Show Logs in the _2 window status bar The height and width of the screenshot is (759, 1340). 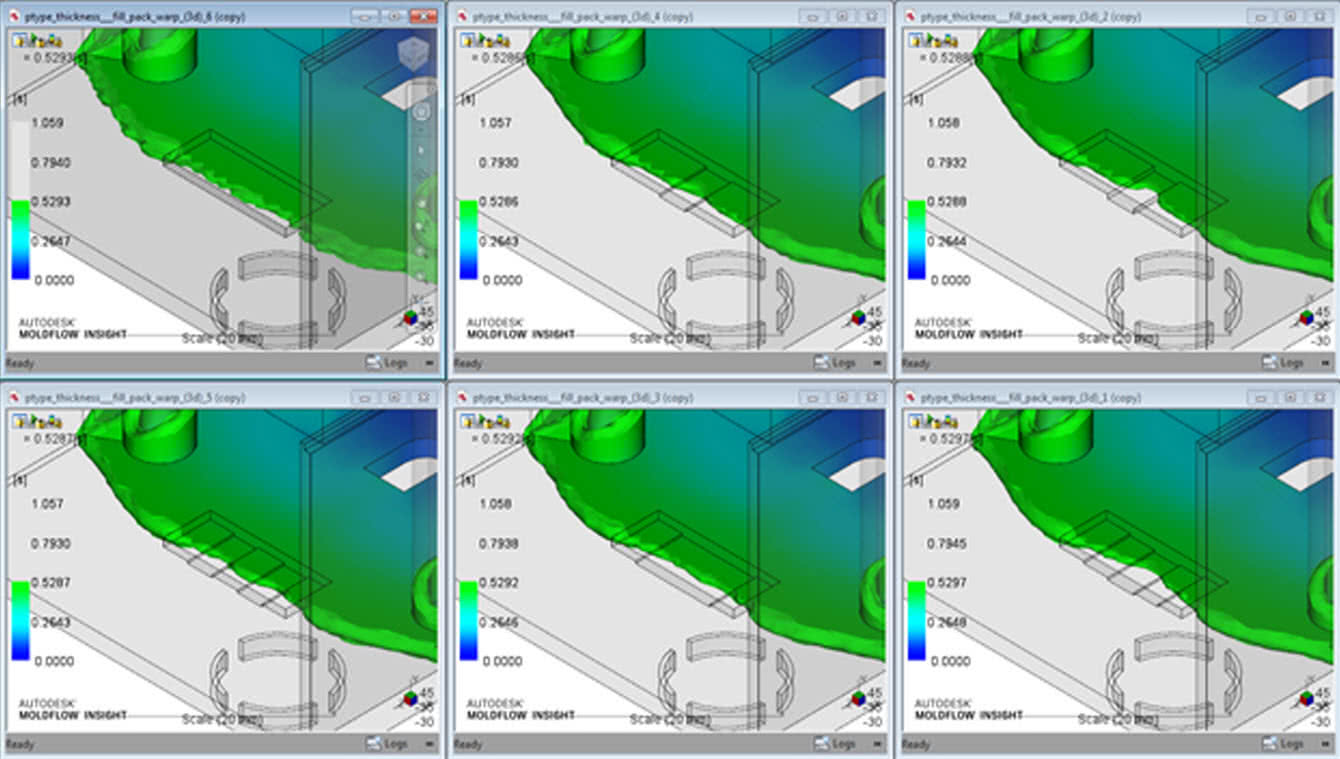point(1283,363)
